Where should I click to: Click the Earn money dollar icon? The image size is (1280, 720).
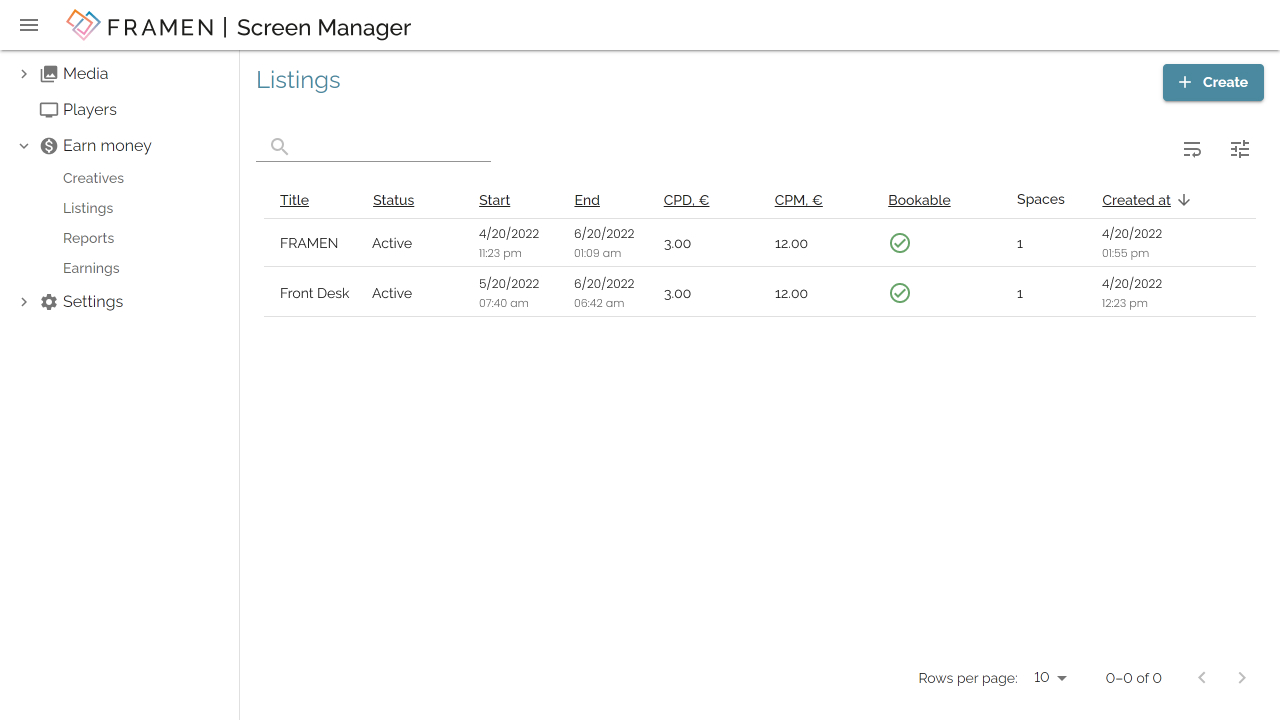[x=49, y=146]
